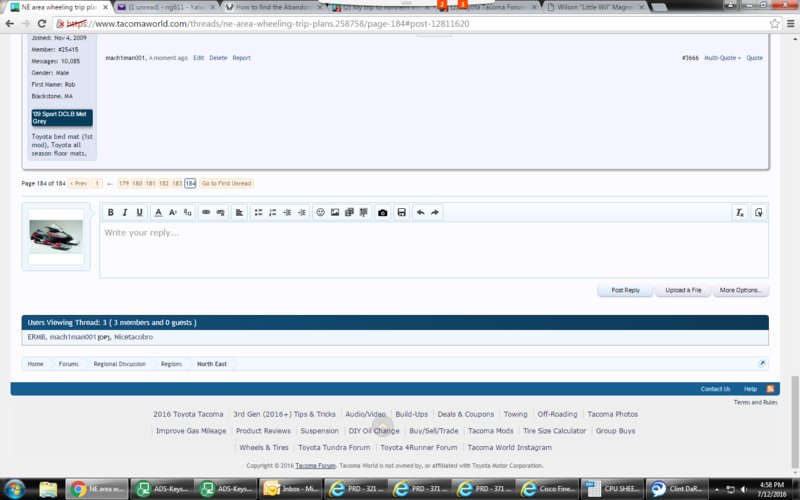The image size is (800, 500).
Task: Remove formatting with the Tx icon
Action: (739, 212)
